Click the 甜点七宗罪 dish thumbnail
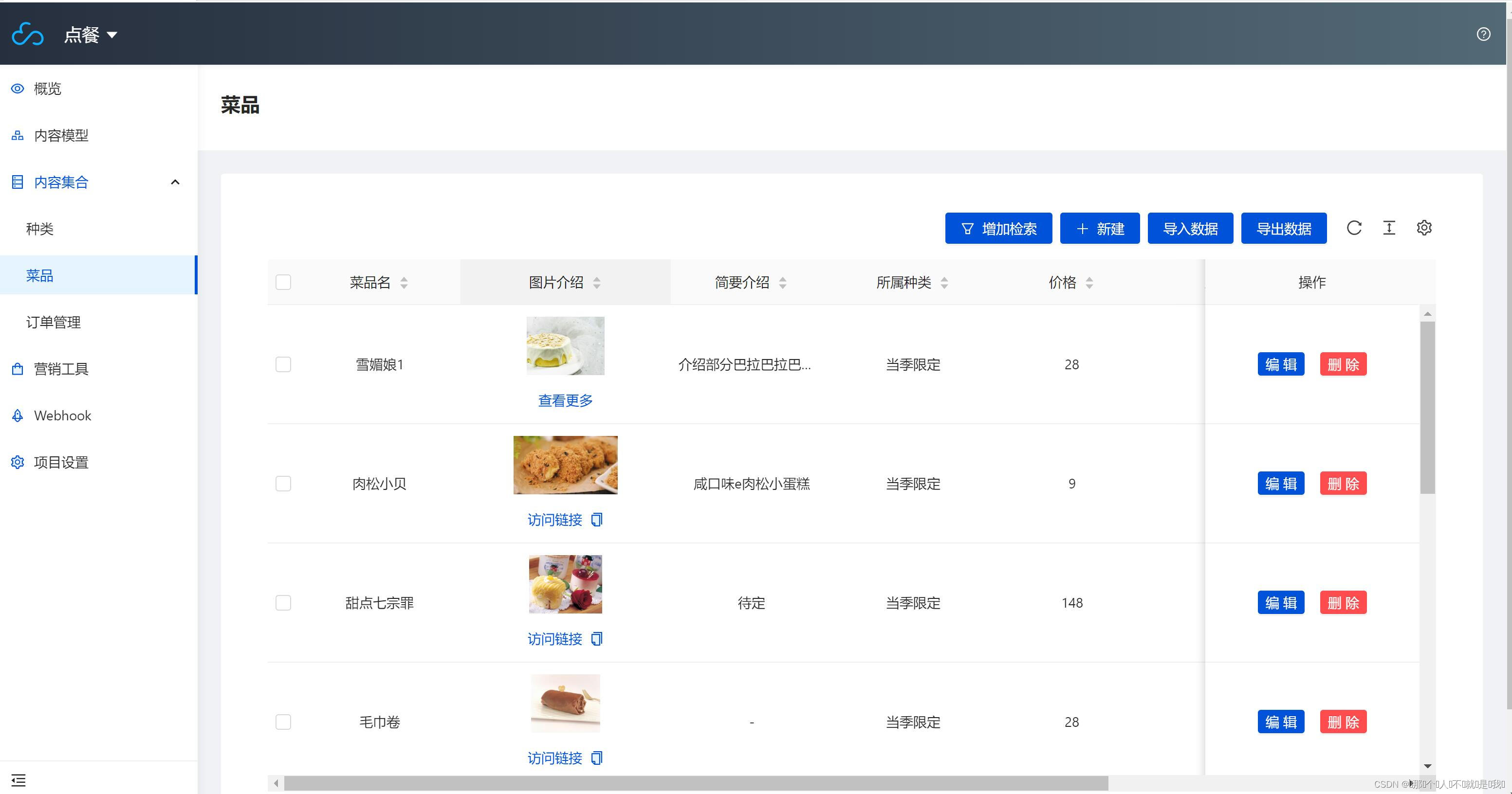 [x=565, y=584]
